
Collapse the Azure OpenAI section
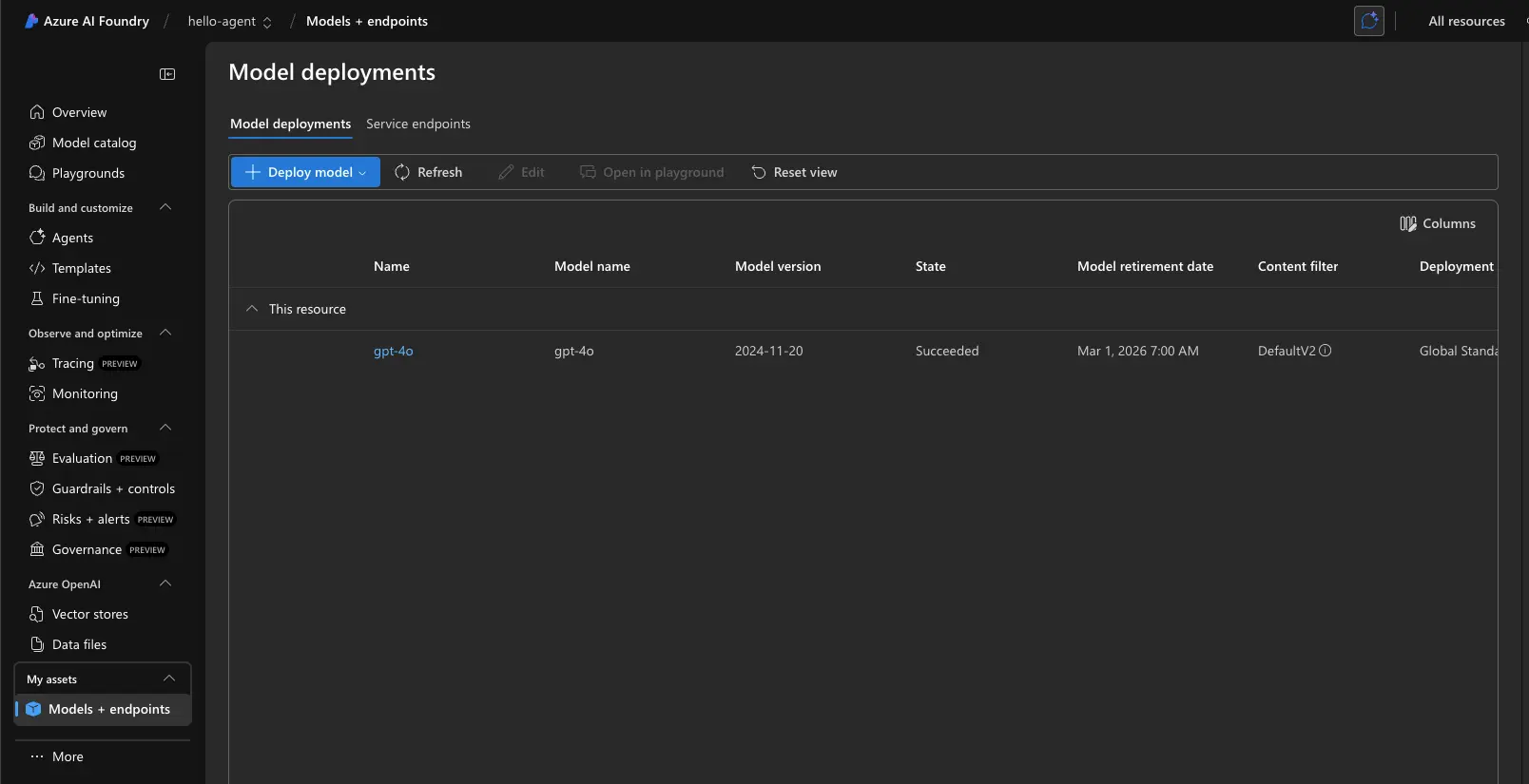(165, 583)
